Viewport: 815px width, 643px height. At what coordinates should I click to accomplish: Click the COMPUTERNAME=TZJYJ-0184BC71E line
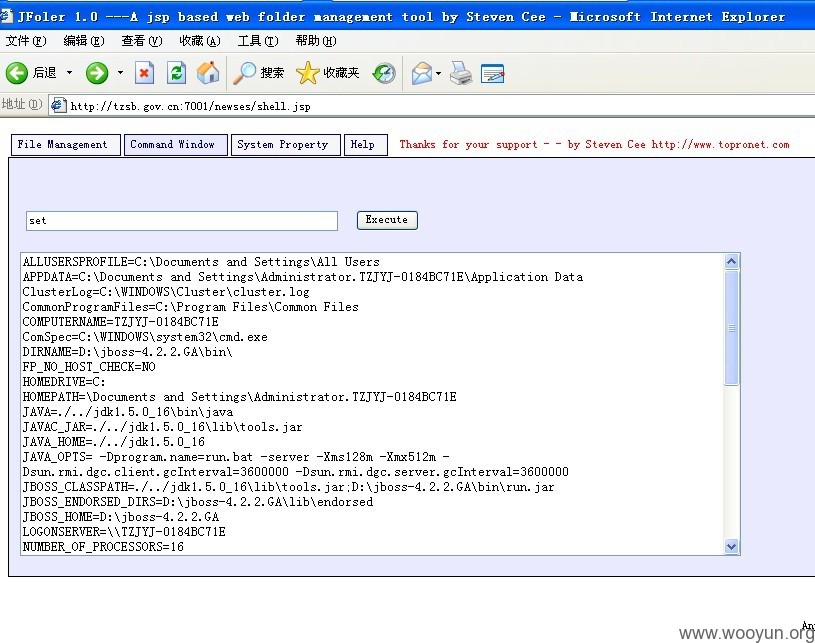click(x=121, y=322)
